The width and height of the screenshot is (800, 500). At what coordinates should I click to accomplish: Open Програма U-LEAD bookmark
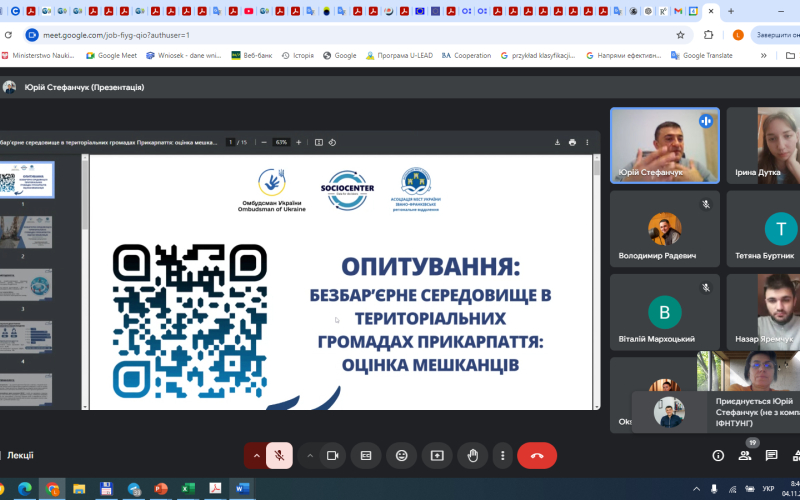[x=399, y=56]
